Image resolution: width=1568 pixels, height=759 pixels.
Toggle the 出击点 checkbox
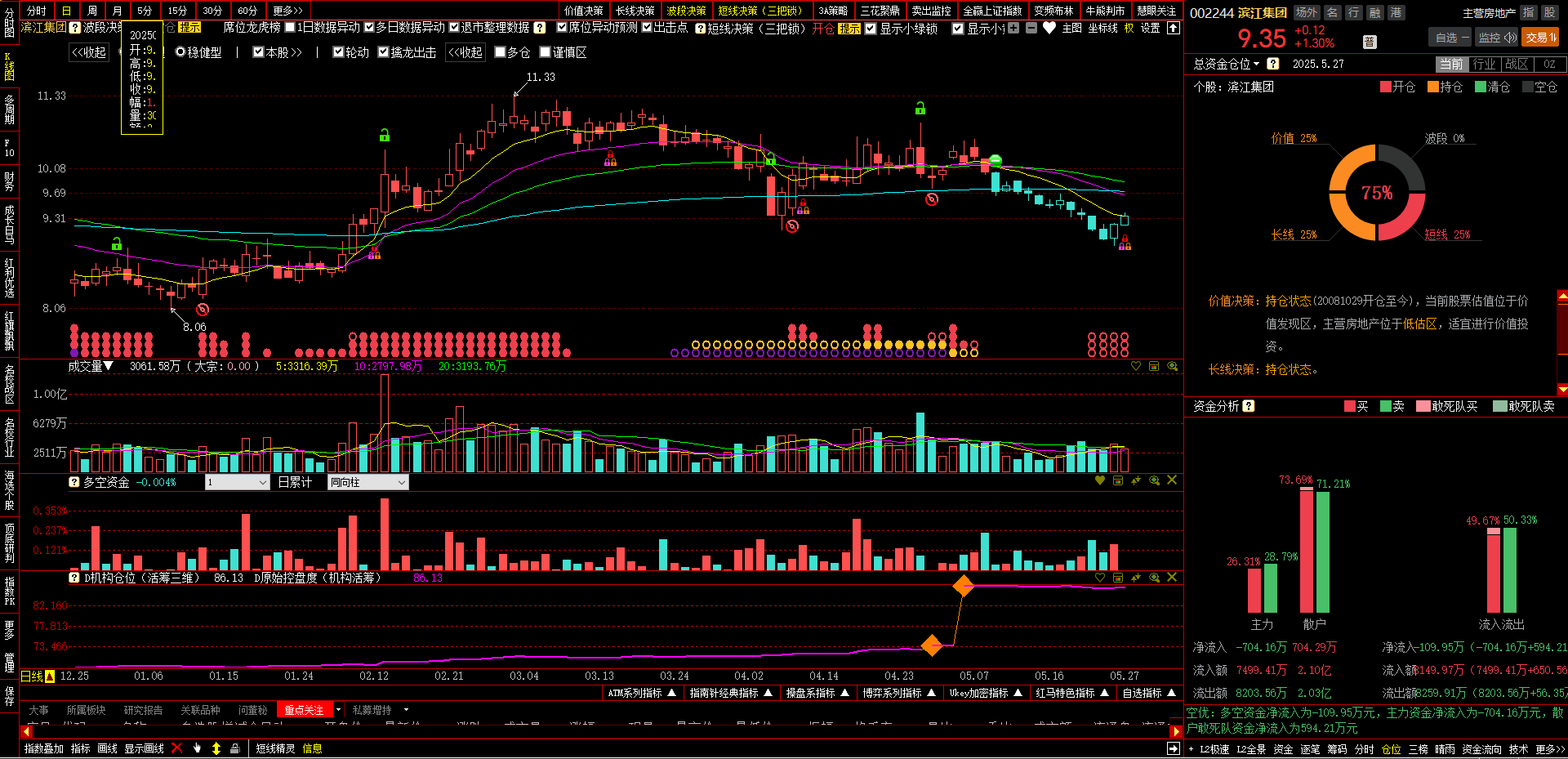click(x=647, y=28)
